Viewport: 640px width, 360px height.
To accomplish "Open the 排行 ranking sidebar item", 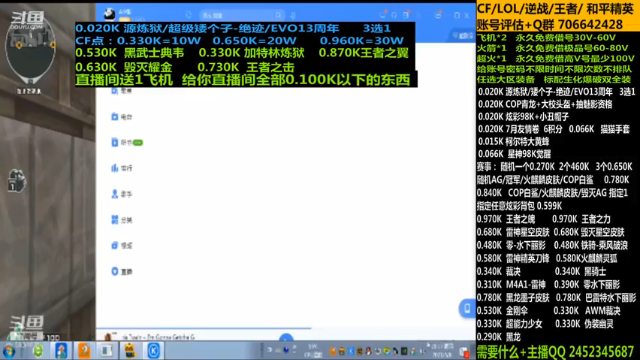I will pos(122,168).
